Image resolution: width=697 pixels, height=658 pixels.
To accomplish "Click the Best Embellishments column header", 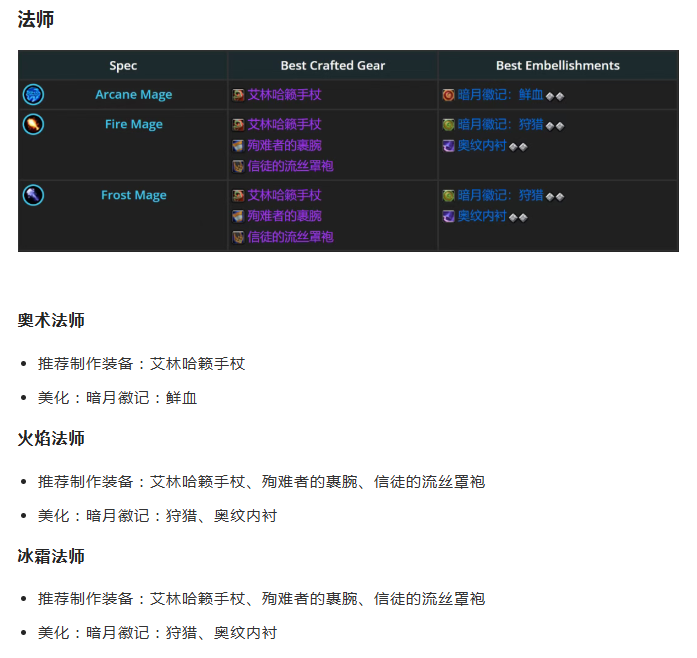I will click(558, 66).
